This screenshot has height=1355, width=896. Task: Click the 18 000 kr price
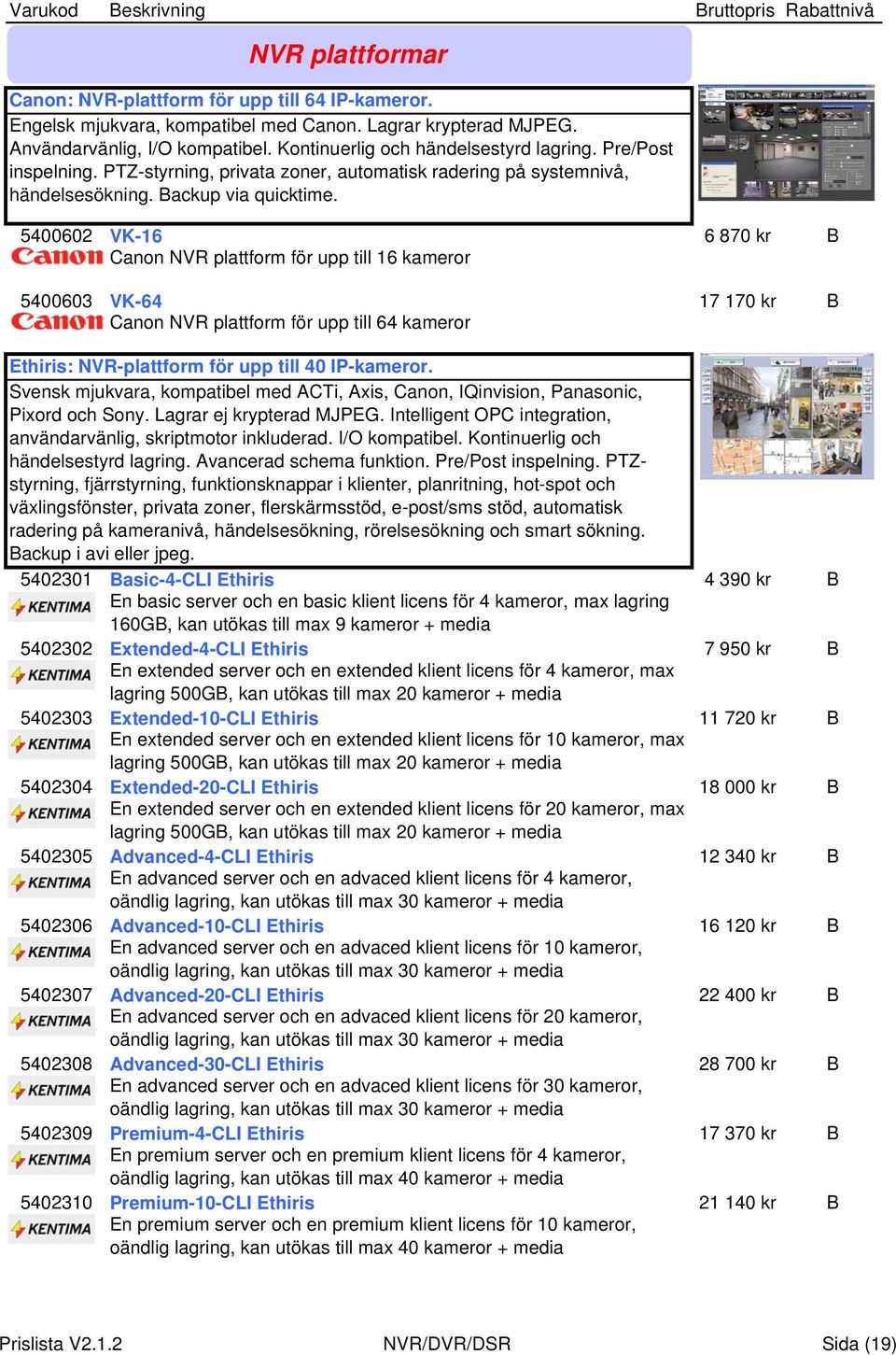click(737, 787)
